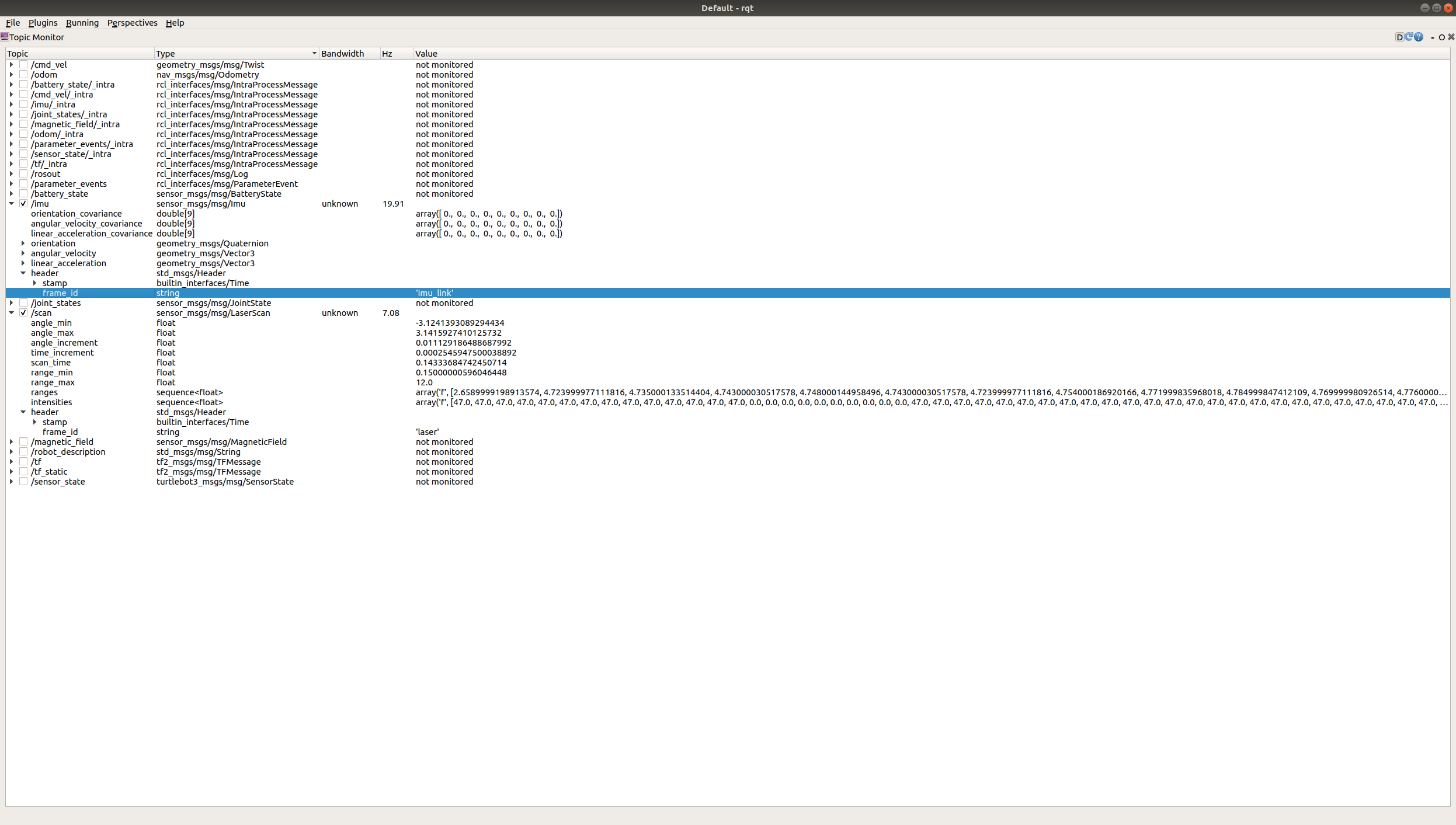Collapse the /imu topic tree
This screenshot has width=1456, height=825.
tap(12, 203)
